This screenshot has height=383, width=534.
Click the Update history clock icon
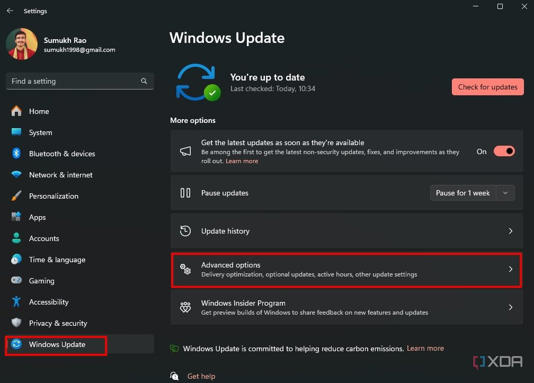[185, 231]
